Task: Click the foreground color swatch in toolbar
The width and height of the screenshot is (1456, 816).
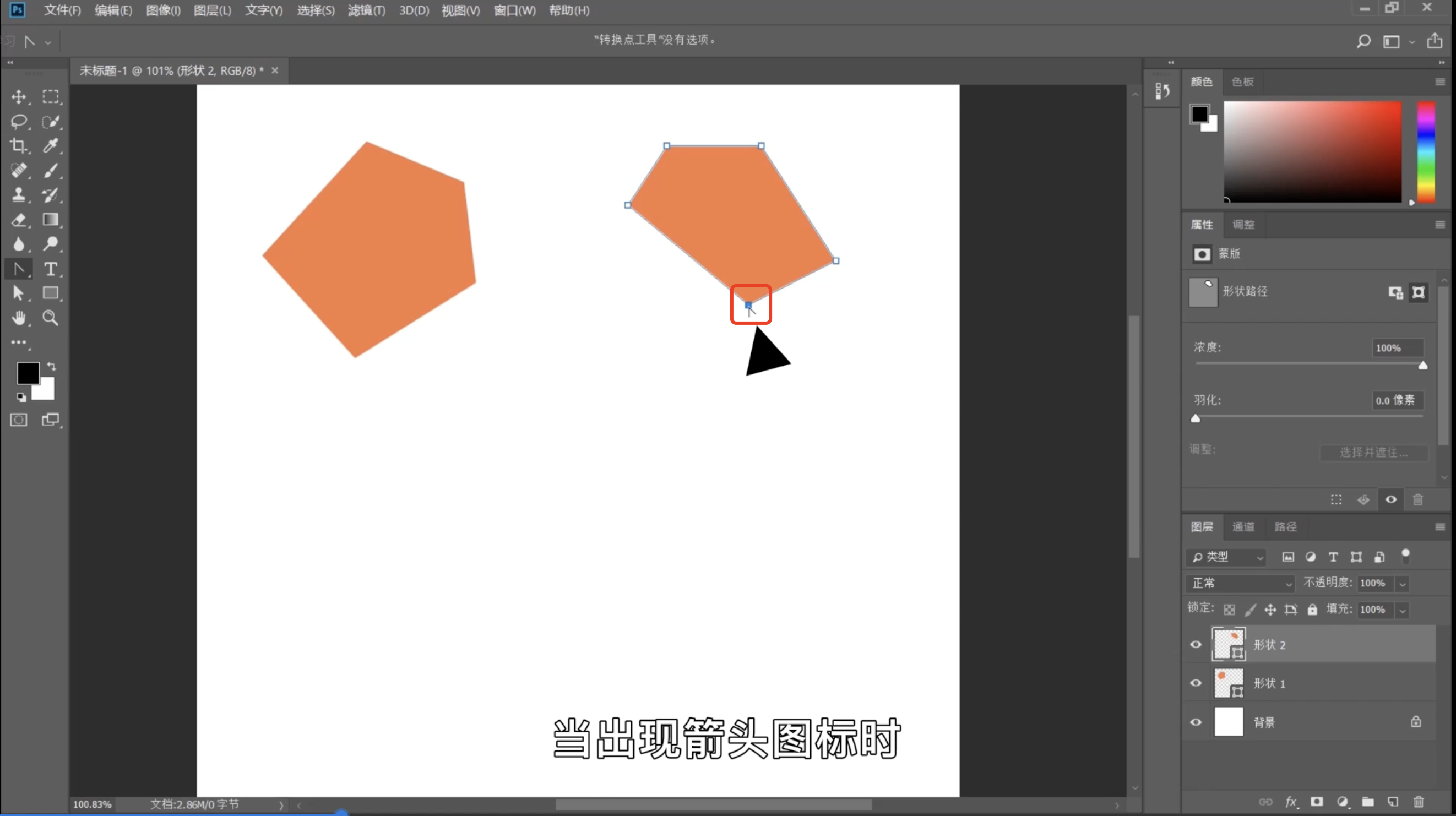Action: click(x=28, y=373)
